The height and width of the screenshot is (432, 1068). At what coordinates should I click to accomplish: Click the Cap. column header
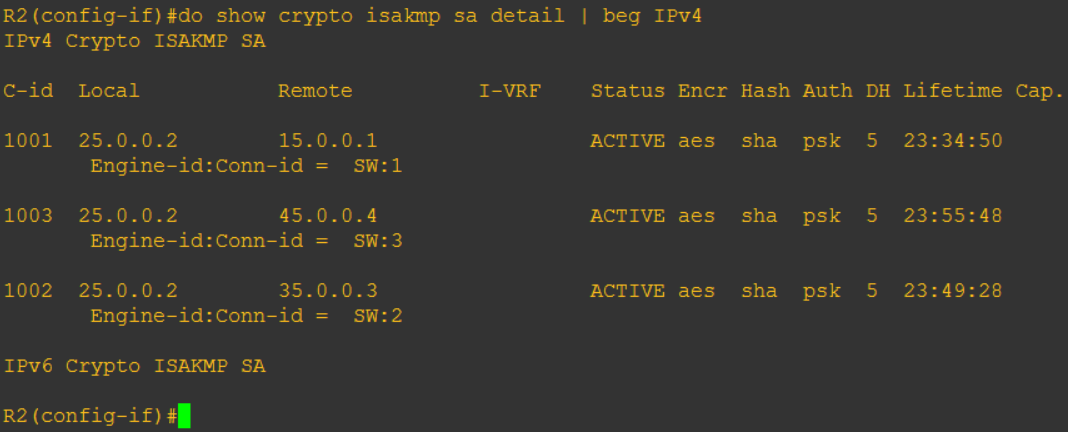pyautogui.click(x=1039, y=91)
